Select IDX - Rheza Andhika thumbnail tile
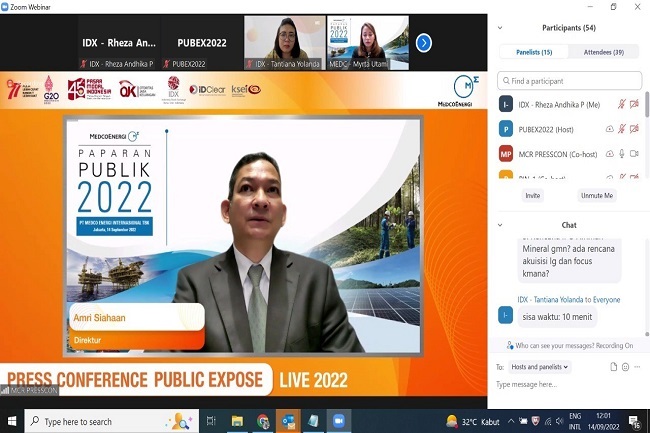650x433 pixels. coord(119,43)
